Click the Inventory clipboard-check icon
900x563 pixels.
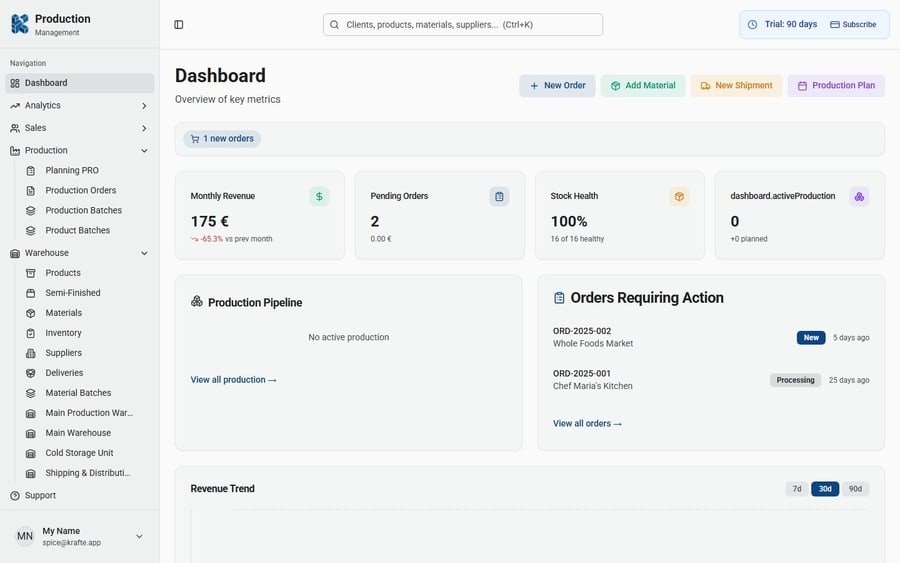[x=31, y=333]
